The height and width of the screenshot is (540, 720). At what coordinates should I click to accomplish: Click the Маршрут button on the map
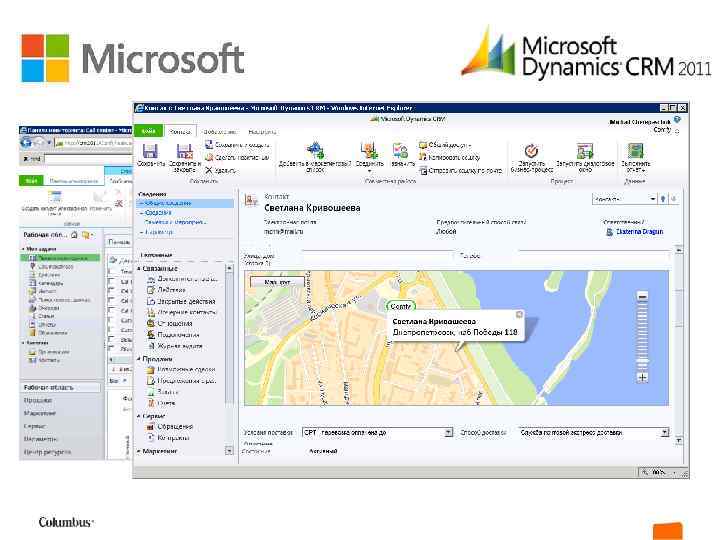[x=277, y=282]
